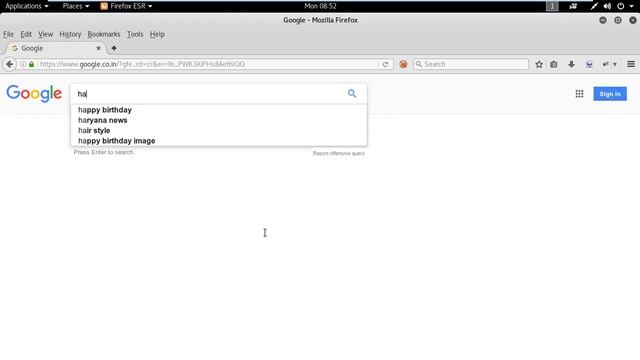Image resolution: width=640 pixels, height=360 pixels.
Task: Click the Sign in button
Action: [x=610, y=94]
